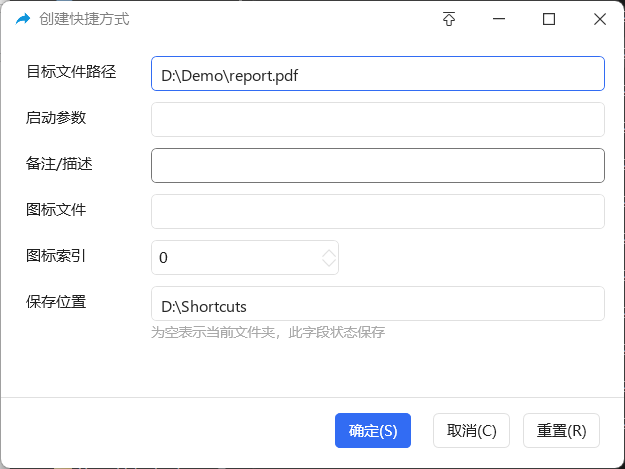
Task: Select the 备注/描述 text field
Action: coord(378,165)
